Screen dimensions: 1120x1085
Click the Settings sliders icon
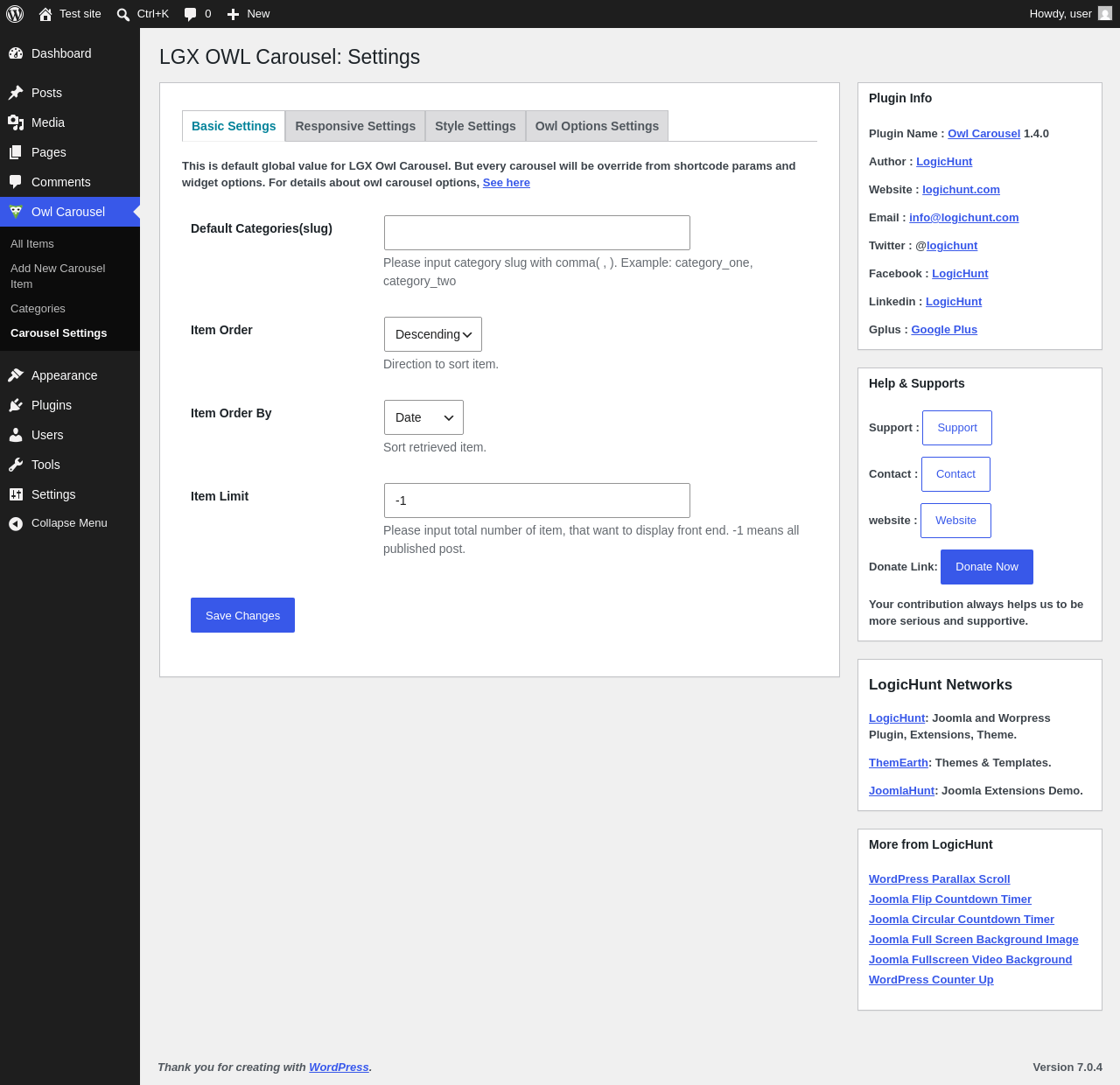point(16,494)
